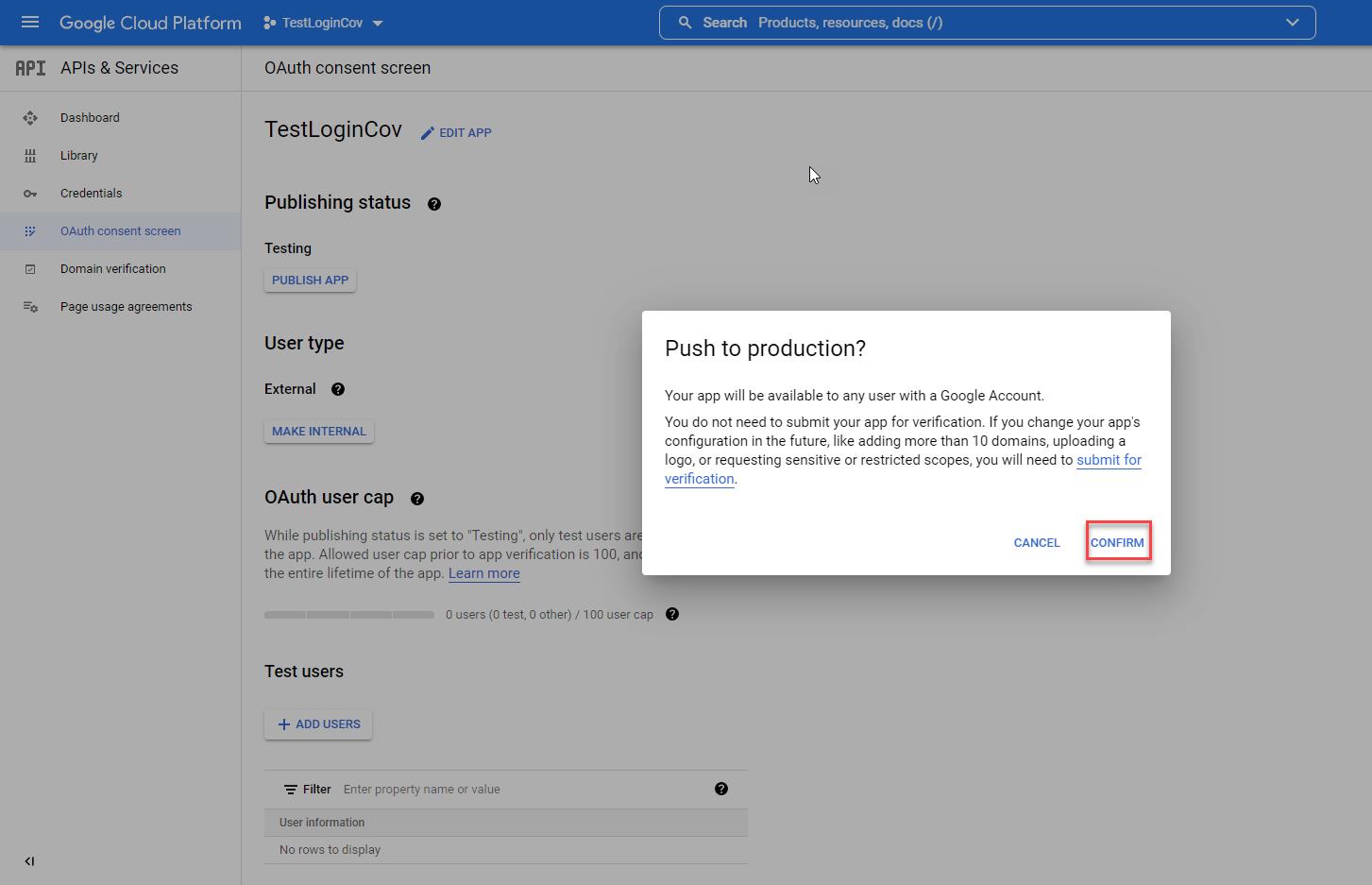Click the project selector hexagon icon

point(270,23)
